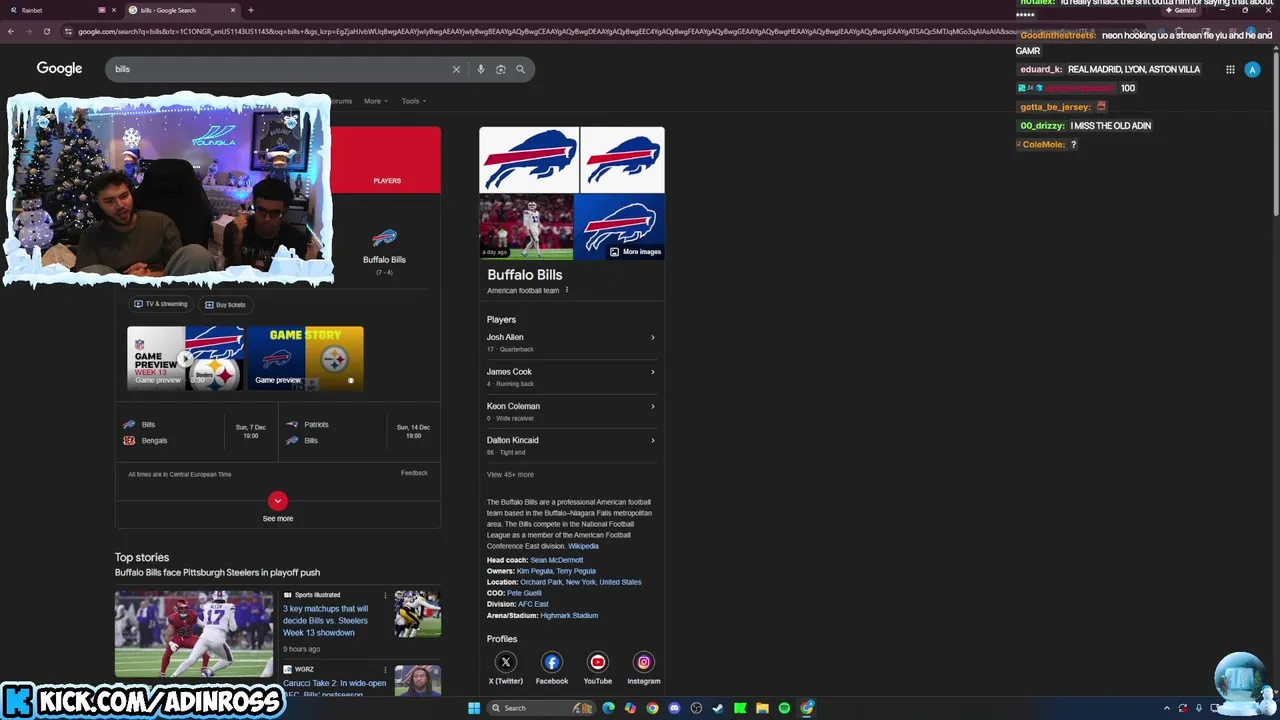Open the More search filters dropdown
Screen dimensions: 1280x720
375,101
